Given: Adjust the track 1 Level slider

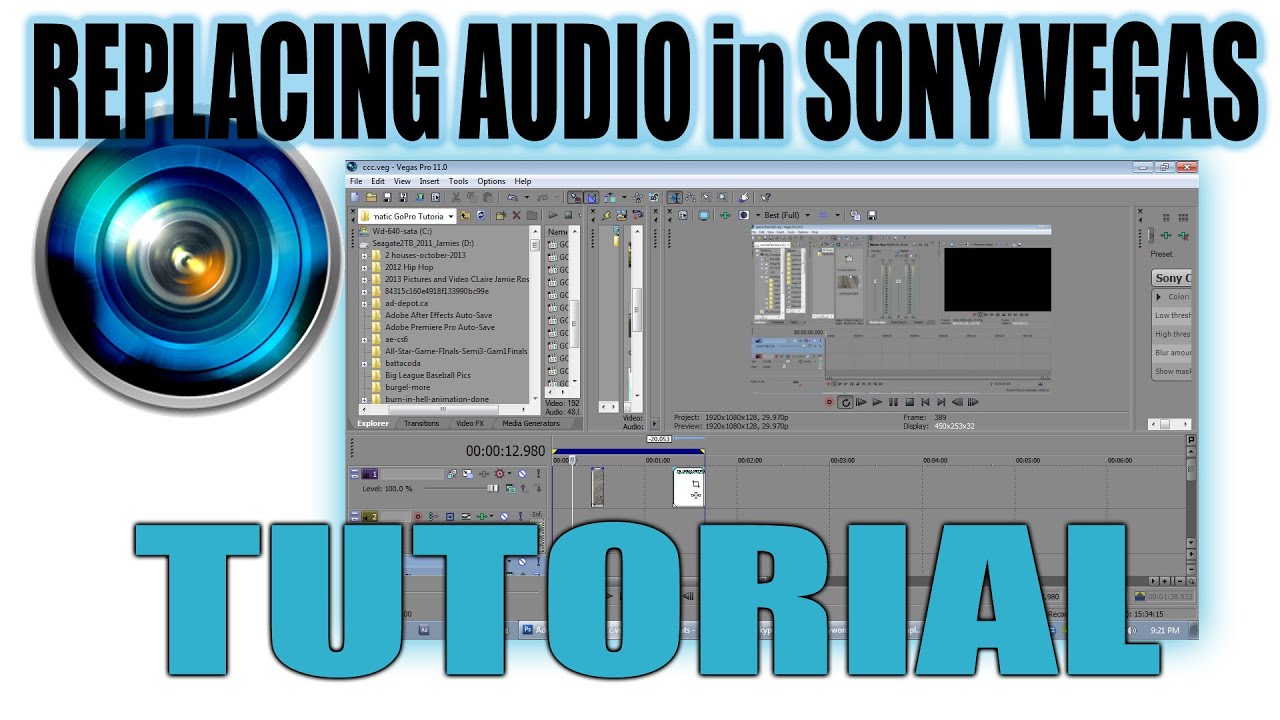Looking at the screenshot, I should click(460, 488).
